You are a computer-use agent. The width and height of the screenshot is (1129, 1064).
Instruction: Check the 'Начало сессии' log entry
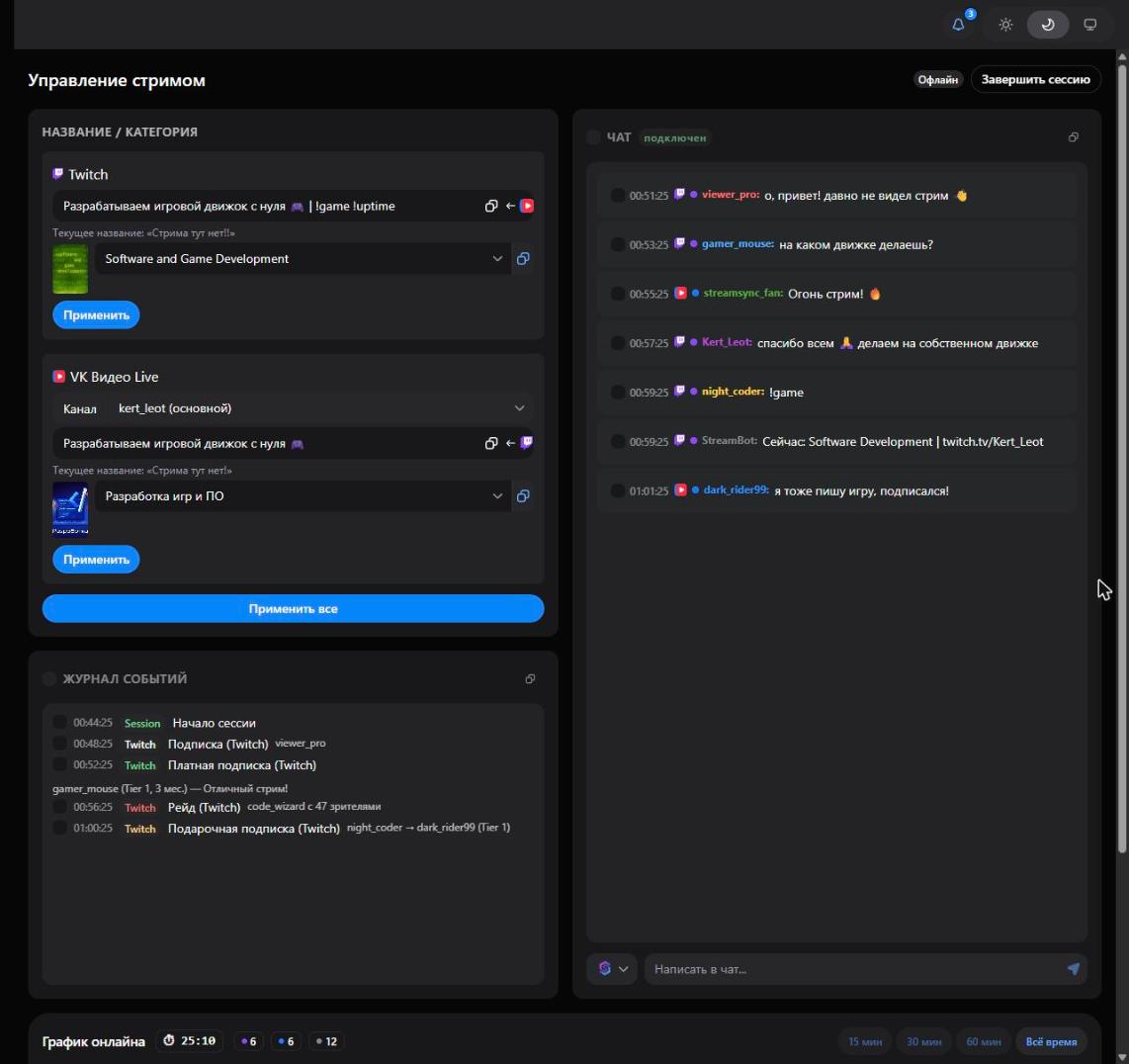(59, 722)
